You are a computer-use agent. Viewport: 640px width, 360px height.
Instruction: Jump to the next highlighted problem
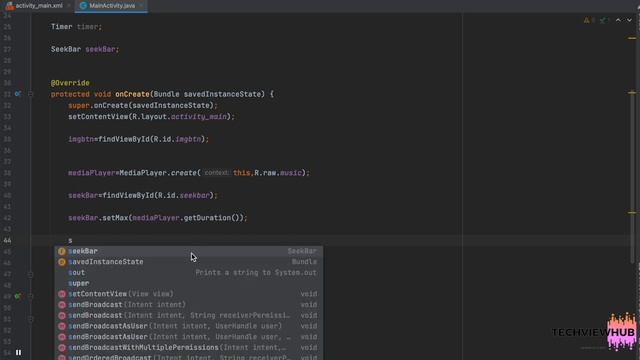[x=629, y=20]
